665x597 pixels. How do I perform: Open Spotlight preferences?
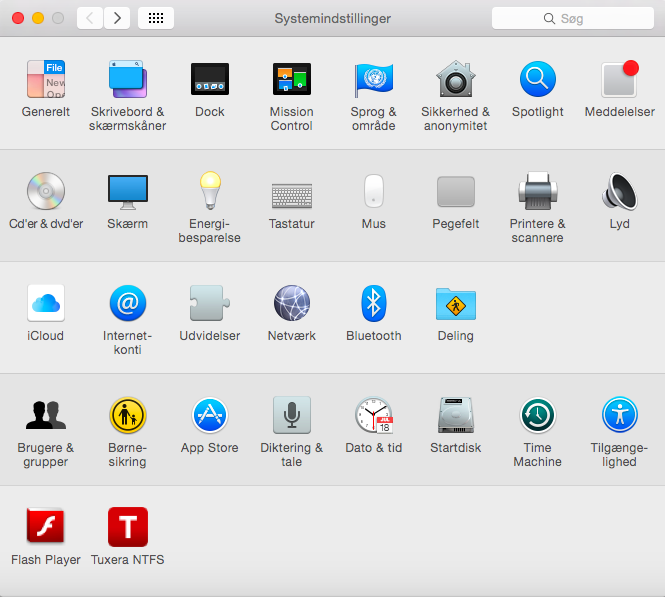pyautogui.click(x=537, y=79)
